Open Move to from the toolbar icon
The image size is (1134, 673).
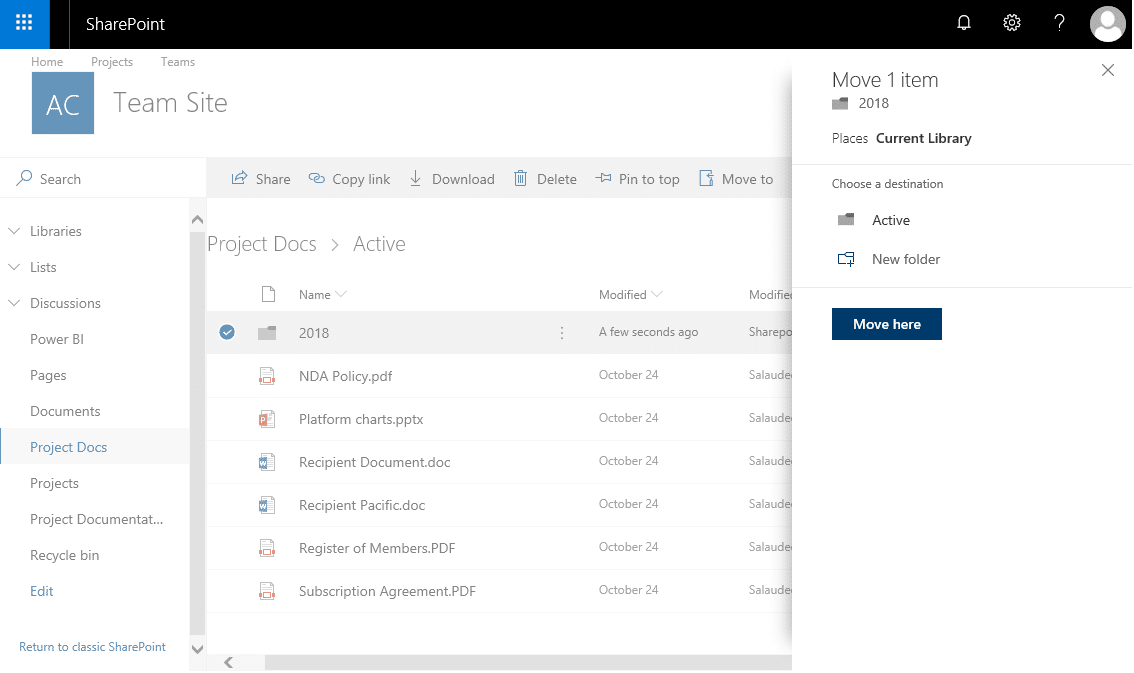(x=709, y=178)
